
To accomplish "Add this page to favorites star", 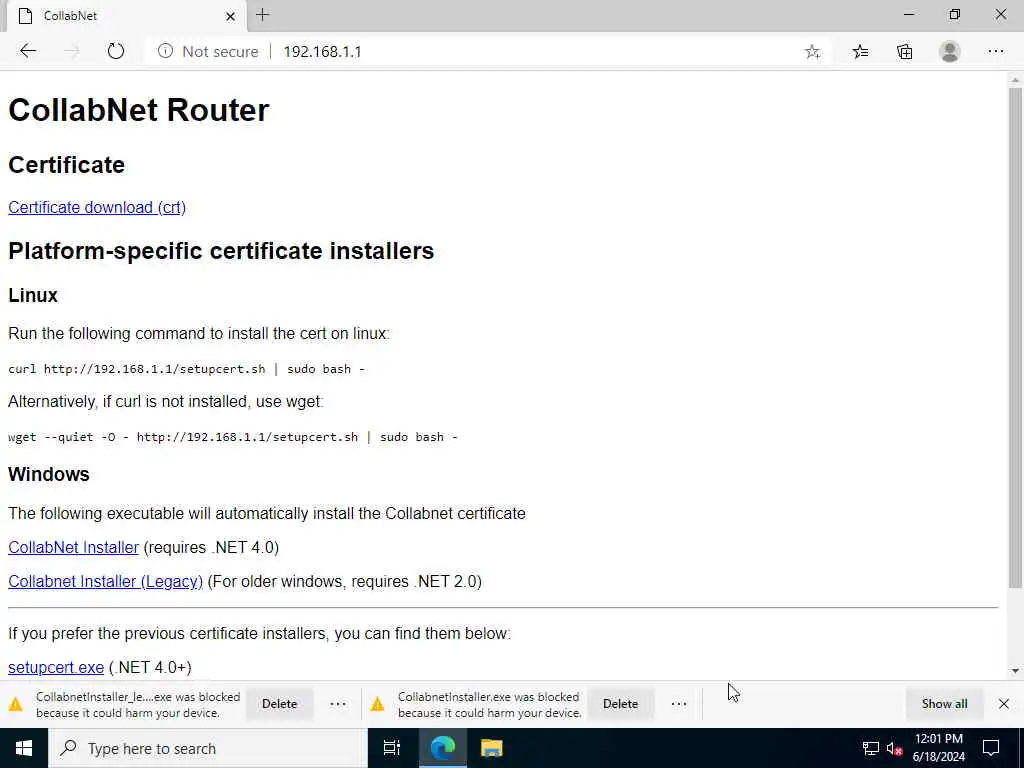I will click(812, 52).
